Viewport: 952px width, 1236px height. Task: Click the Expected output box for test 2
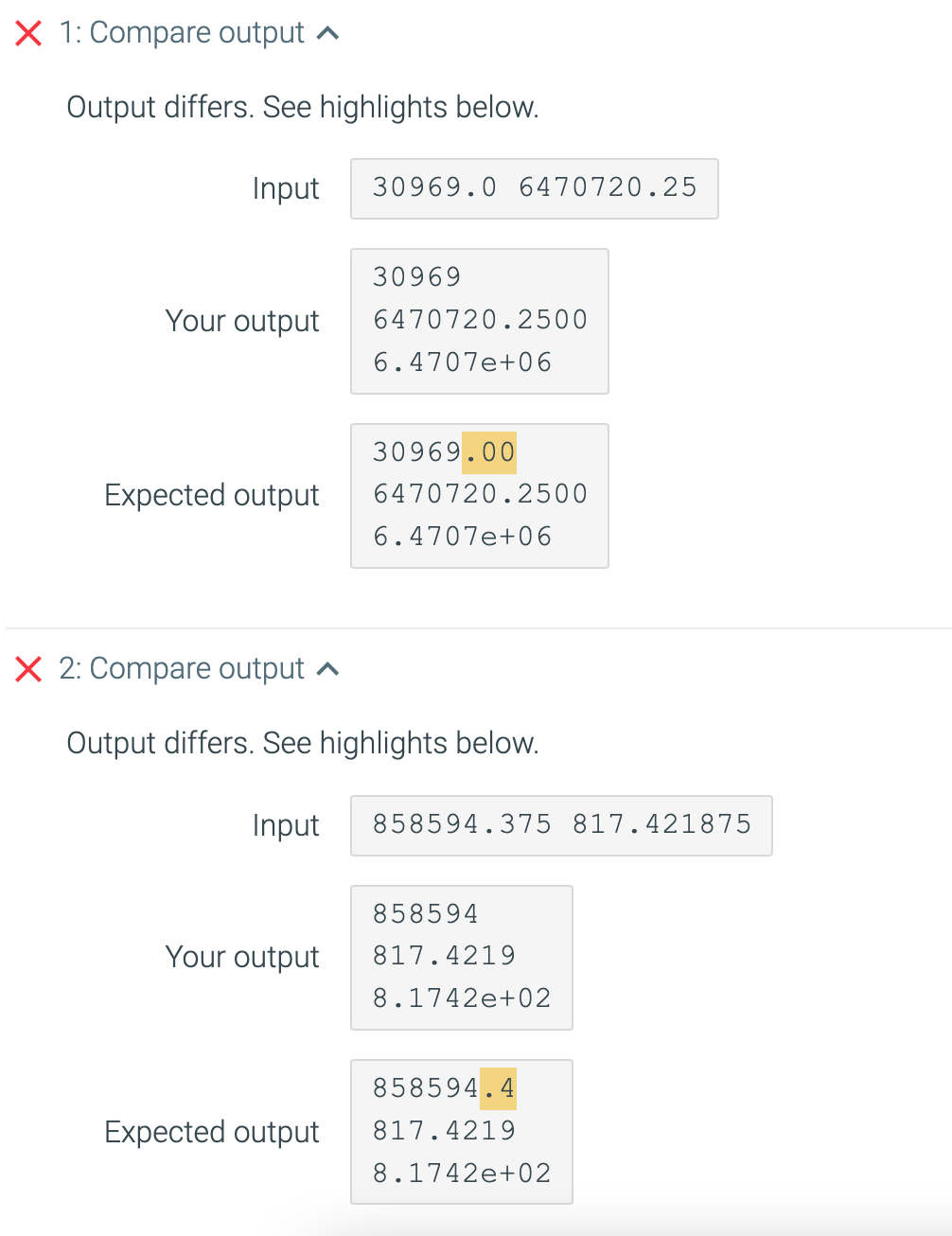461,1131
